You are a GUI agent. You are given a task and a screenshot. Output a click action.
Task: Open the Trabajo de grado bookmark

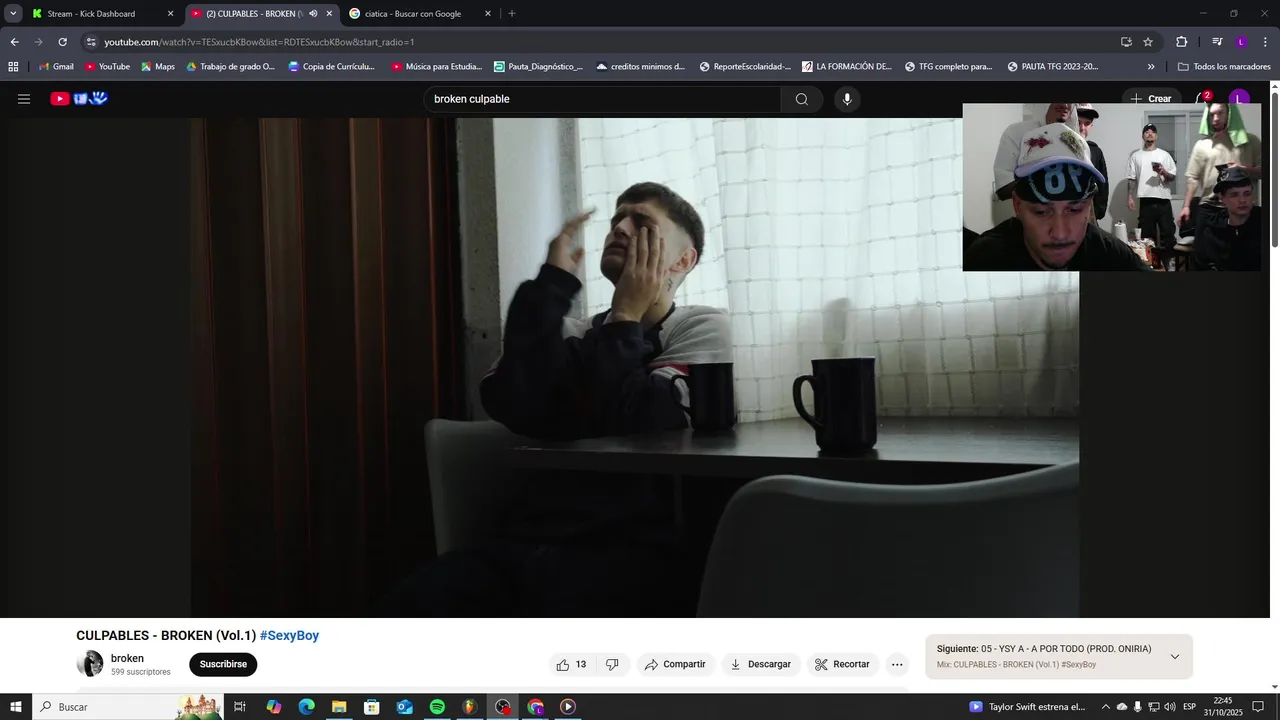(231, 67)
